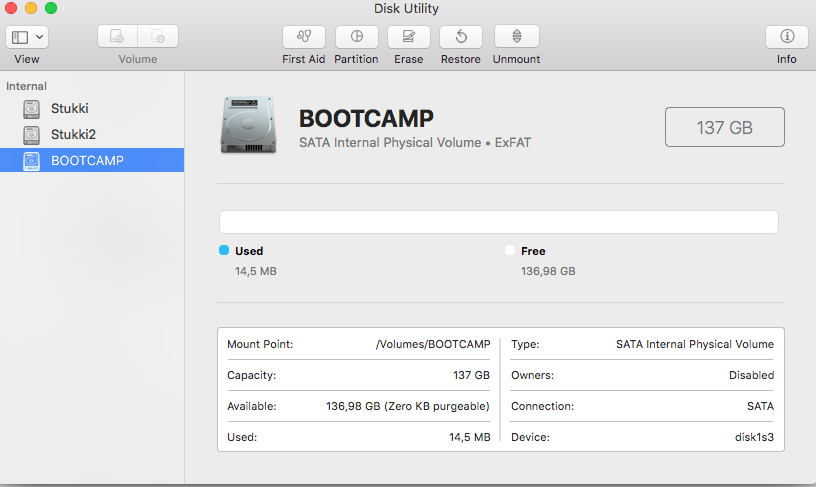Open the Info panel
Screen dimensions: 816x487
tap(786, 37)
